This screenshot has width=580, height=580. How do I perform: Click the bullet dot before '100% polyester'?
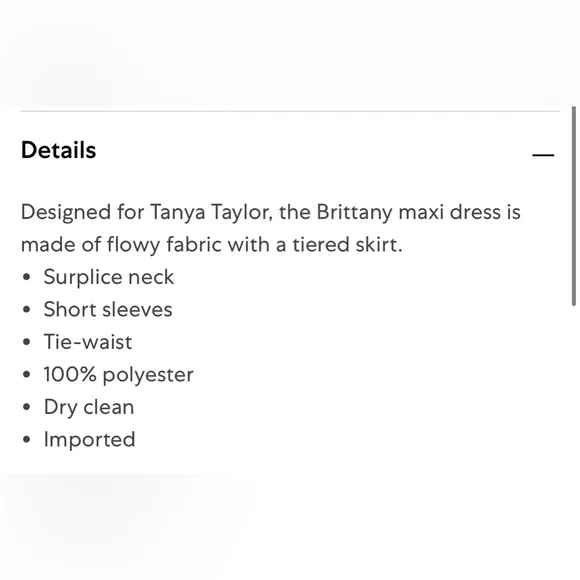click(26, 375)
